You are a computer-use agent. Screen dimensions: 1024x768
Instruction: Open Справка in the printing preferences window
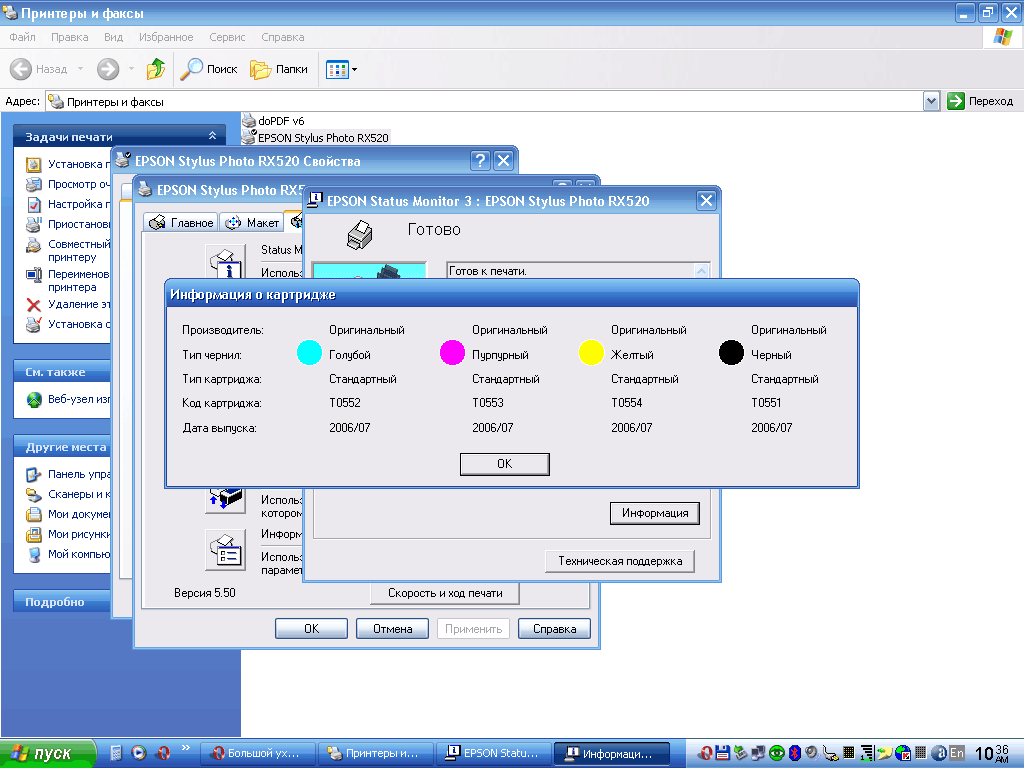coord(554,629)
